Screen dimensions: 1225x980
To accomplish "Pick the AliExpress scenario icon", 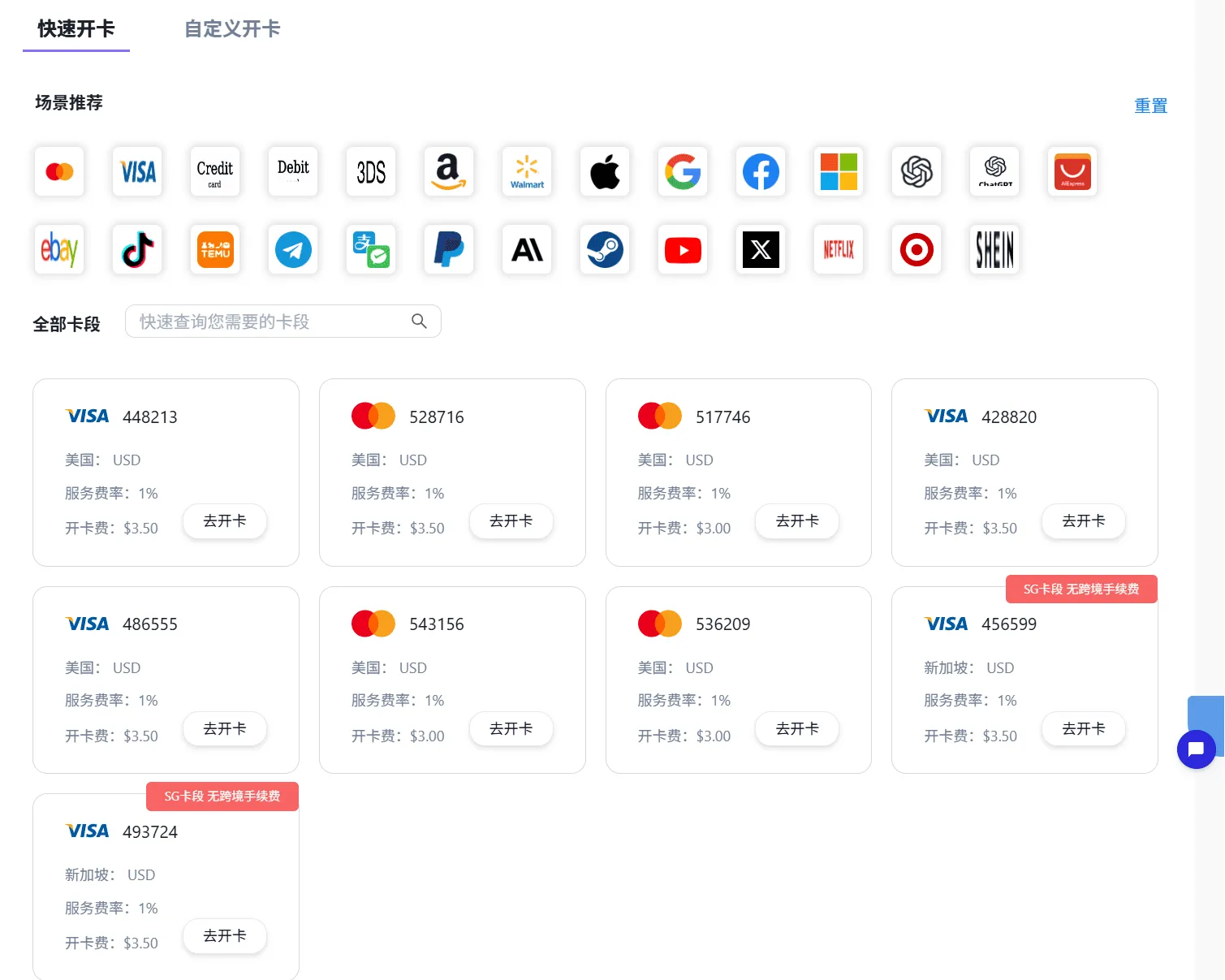I will (1072, 171).
